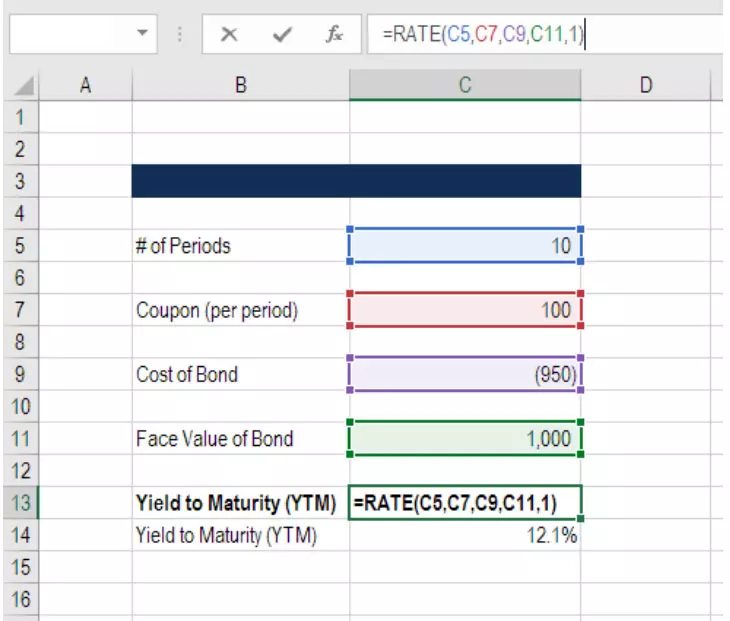Click cell C5 containing 10

(x=465, y=245)
